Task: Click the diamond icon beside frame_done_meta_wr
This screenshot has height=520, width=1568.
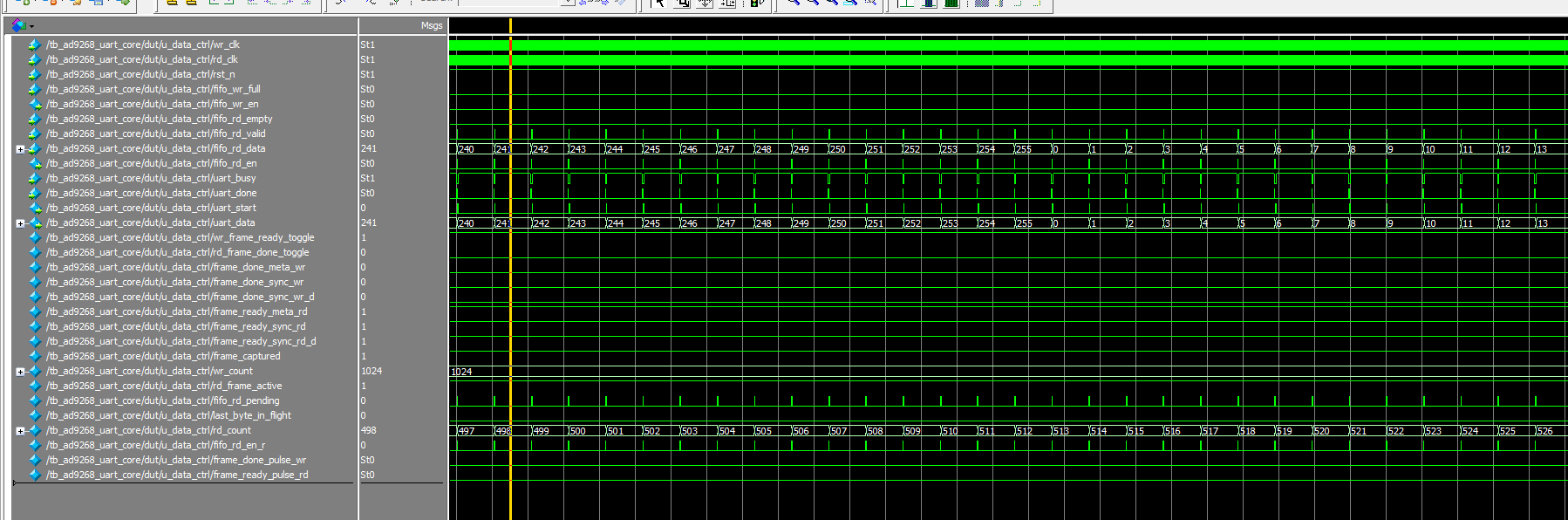Action: click(34, 267)
